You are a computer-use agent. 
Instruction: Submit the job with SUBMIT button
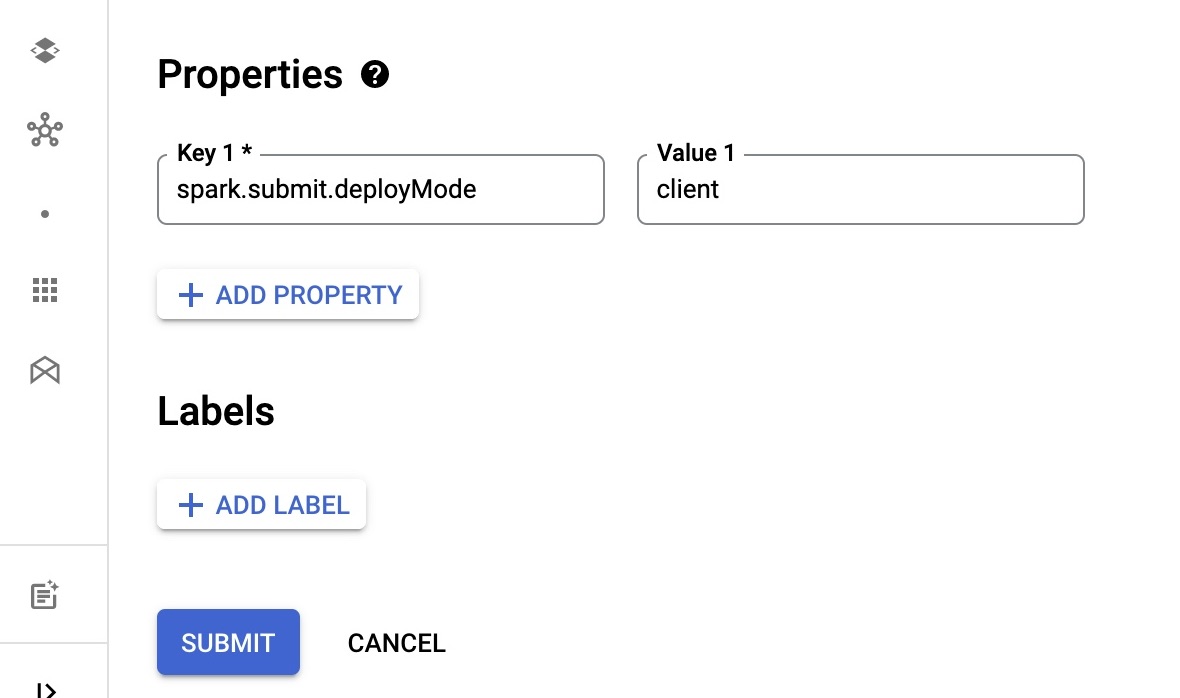click(228, 642)
